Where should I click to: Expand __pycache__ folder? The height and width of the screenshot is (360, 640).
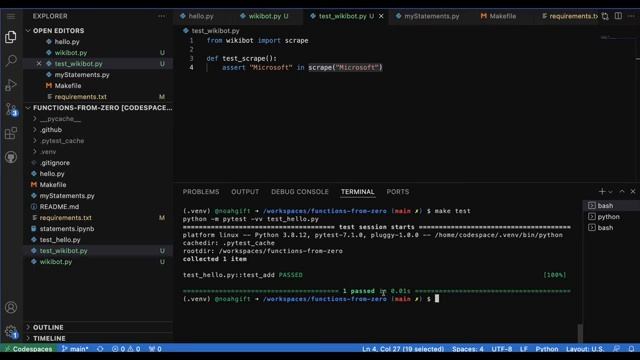click(60, 119)
